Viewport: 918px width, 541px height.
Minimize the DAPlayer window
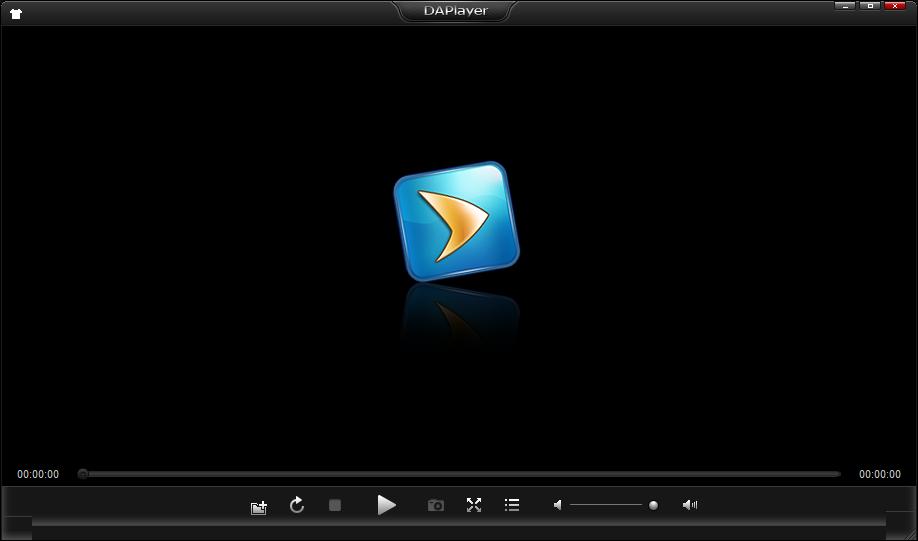(845, 6)
